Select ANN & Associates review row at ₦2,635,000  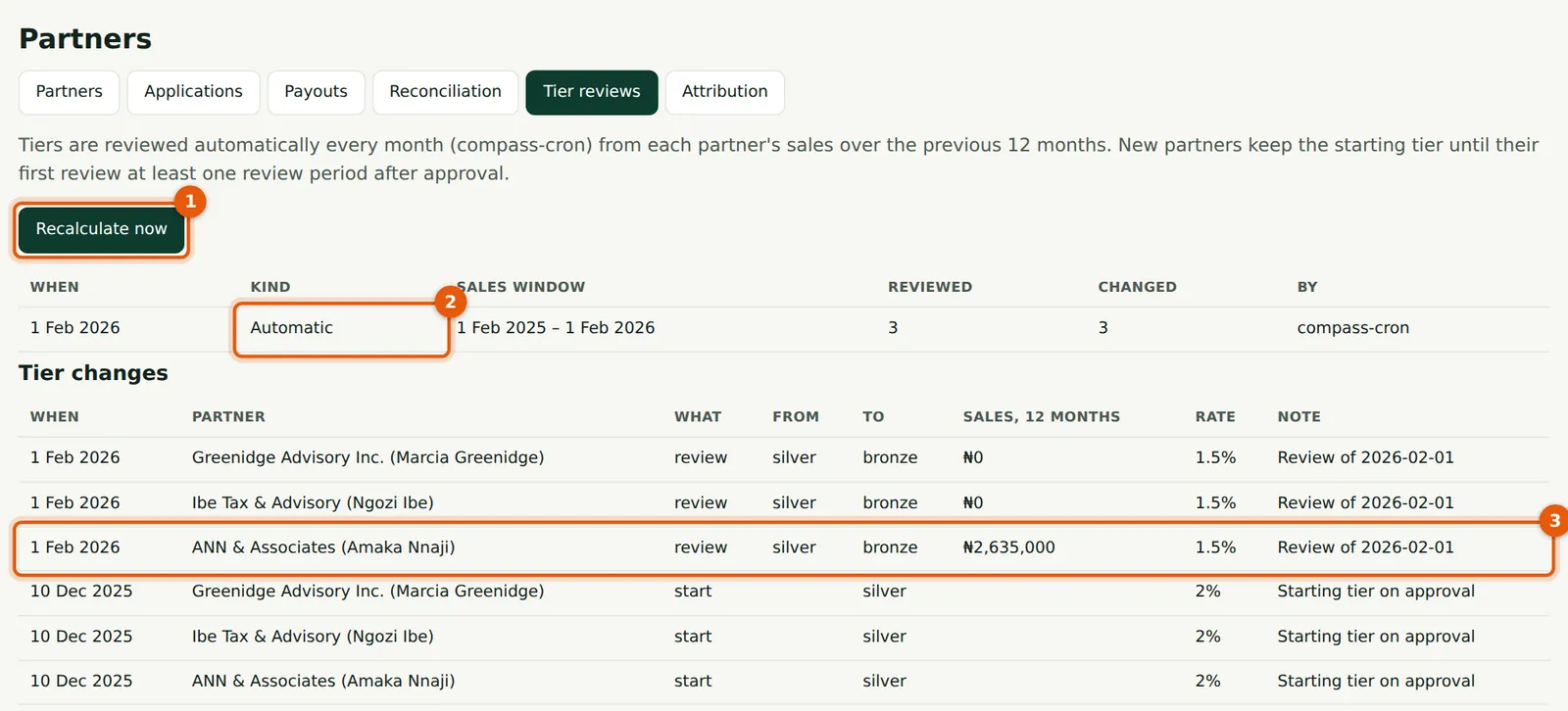(x=784, y=548)
